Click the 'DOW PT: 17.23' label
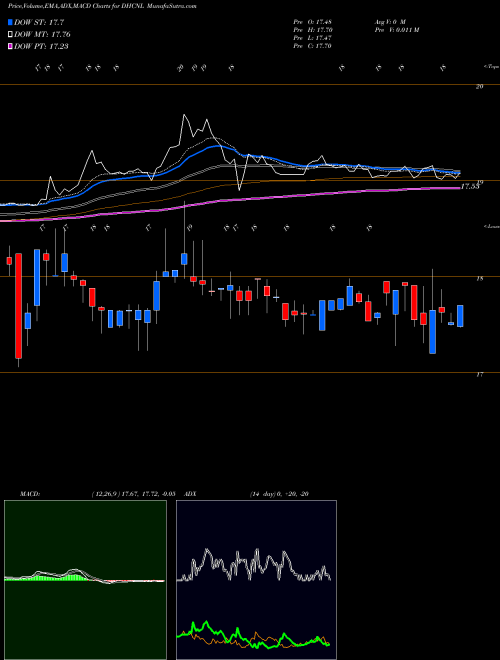The width and height of the screenshot is (500, 660). tap(42, 46)
